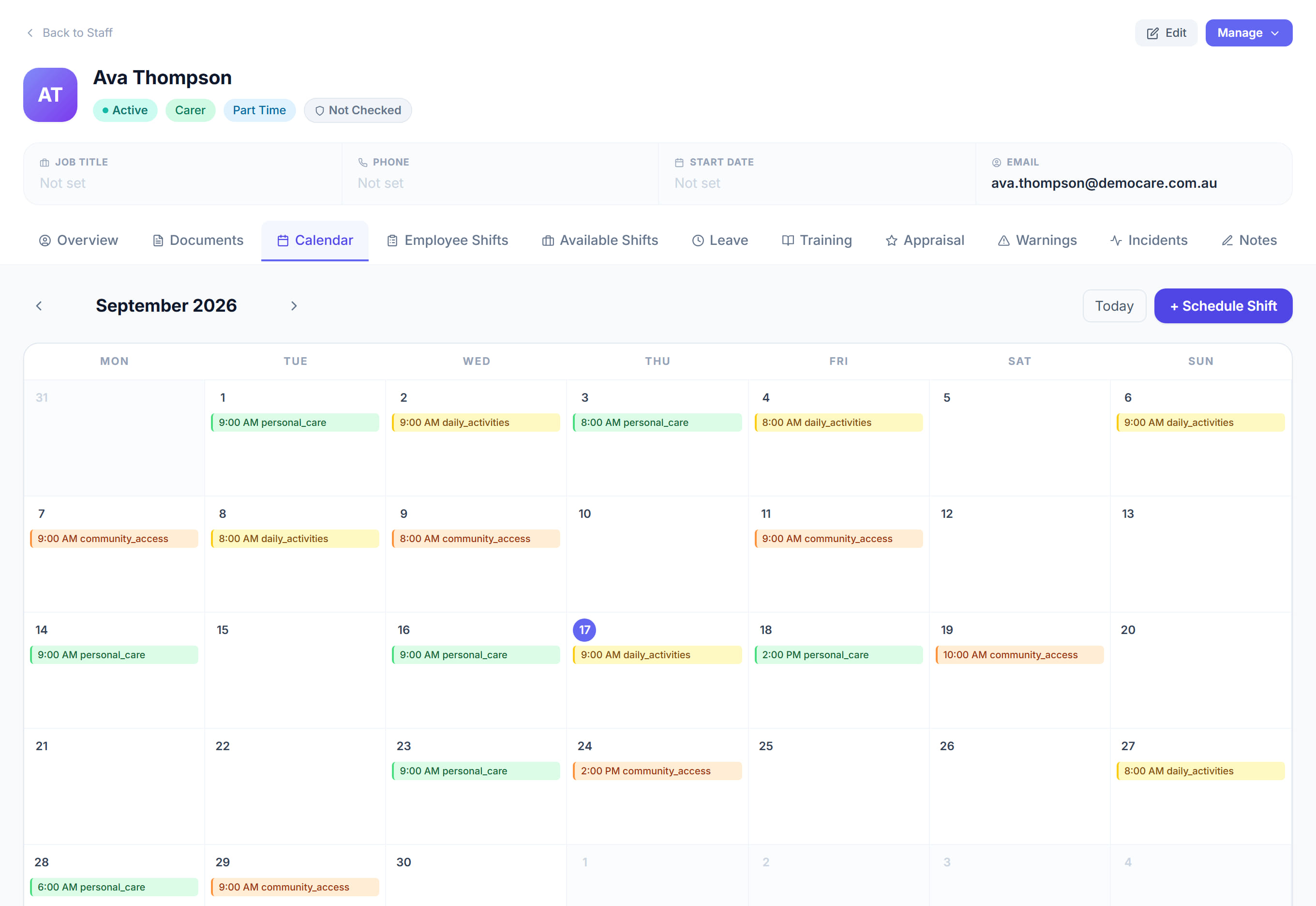
Task: Open Sept 14 9:00 AM personal_care shift
Action: 114,654
